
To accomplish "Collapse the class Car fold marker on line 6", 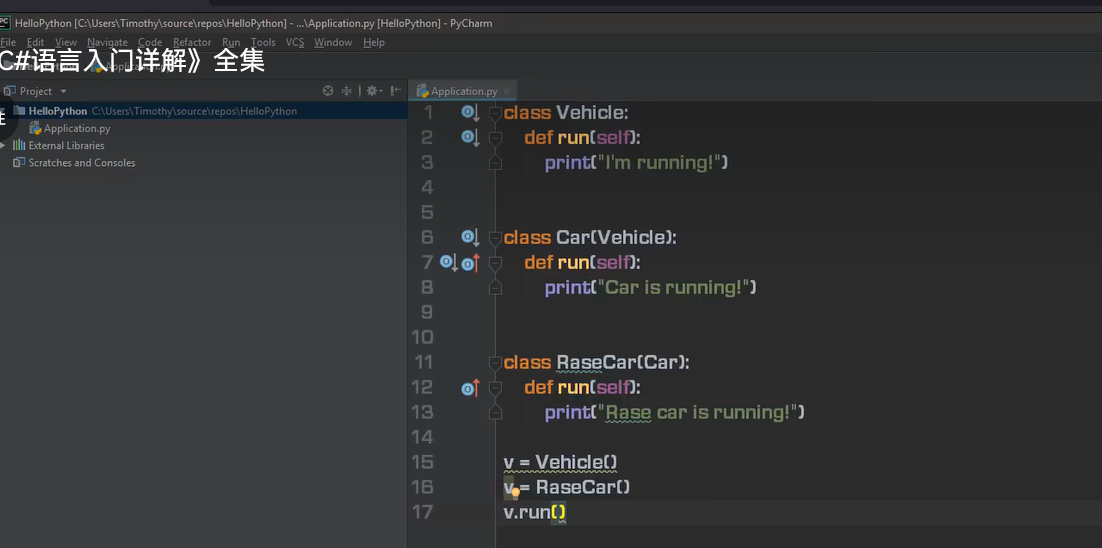I will (495, 238).
